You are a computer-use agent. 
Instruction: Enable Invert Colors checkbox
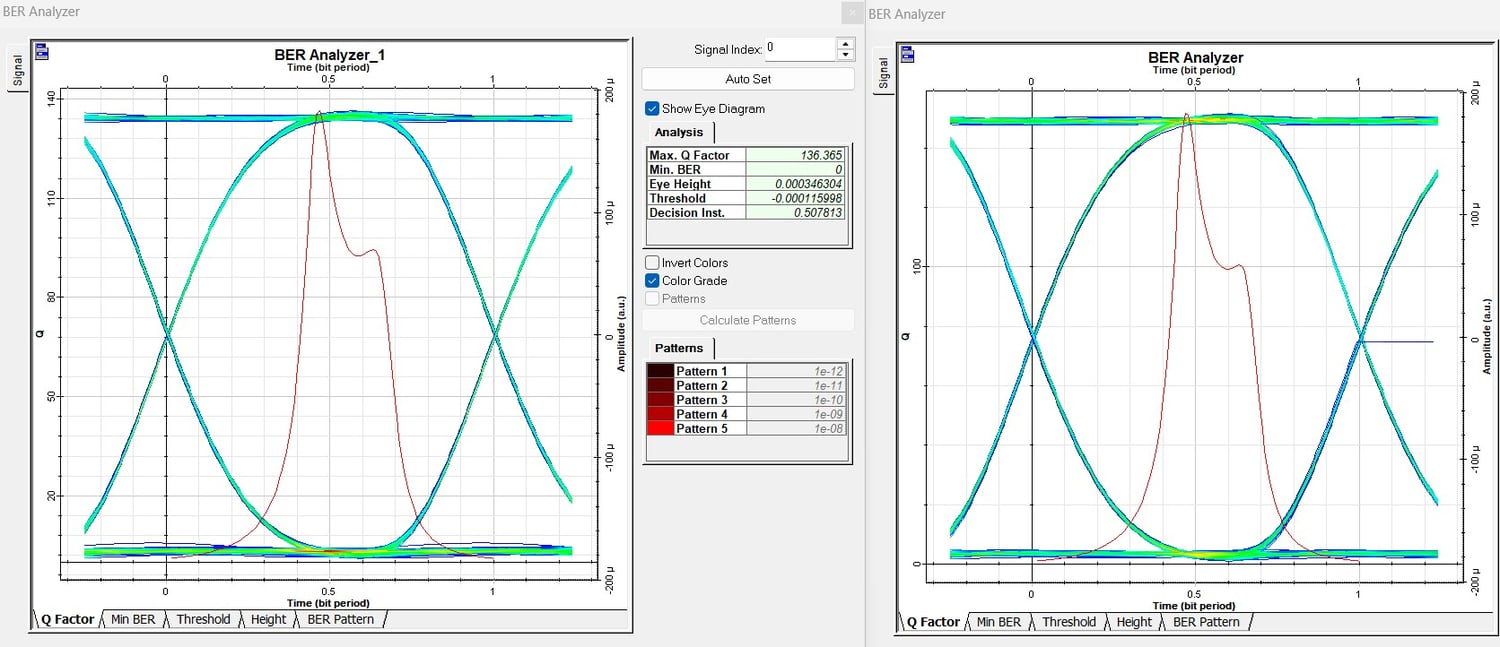[x=652, y=263]
